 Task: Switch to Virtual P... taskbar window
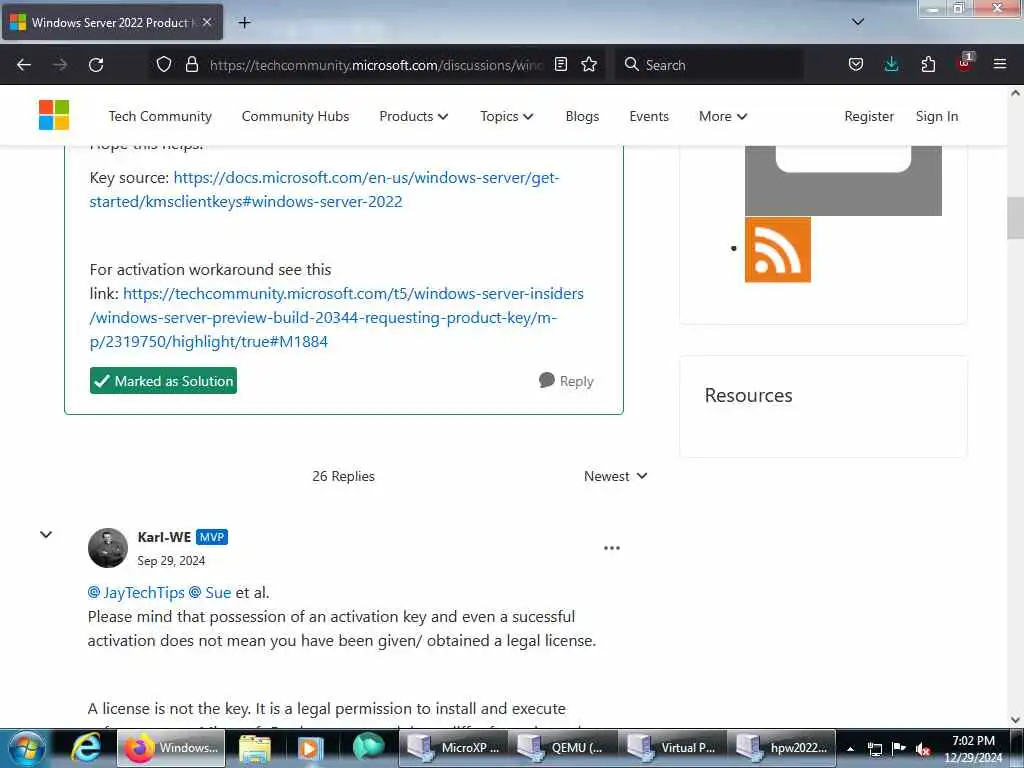coord(672,748)
